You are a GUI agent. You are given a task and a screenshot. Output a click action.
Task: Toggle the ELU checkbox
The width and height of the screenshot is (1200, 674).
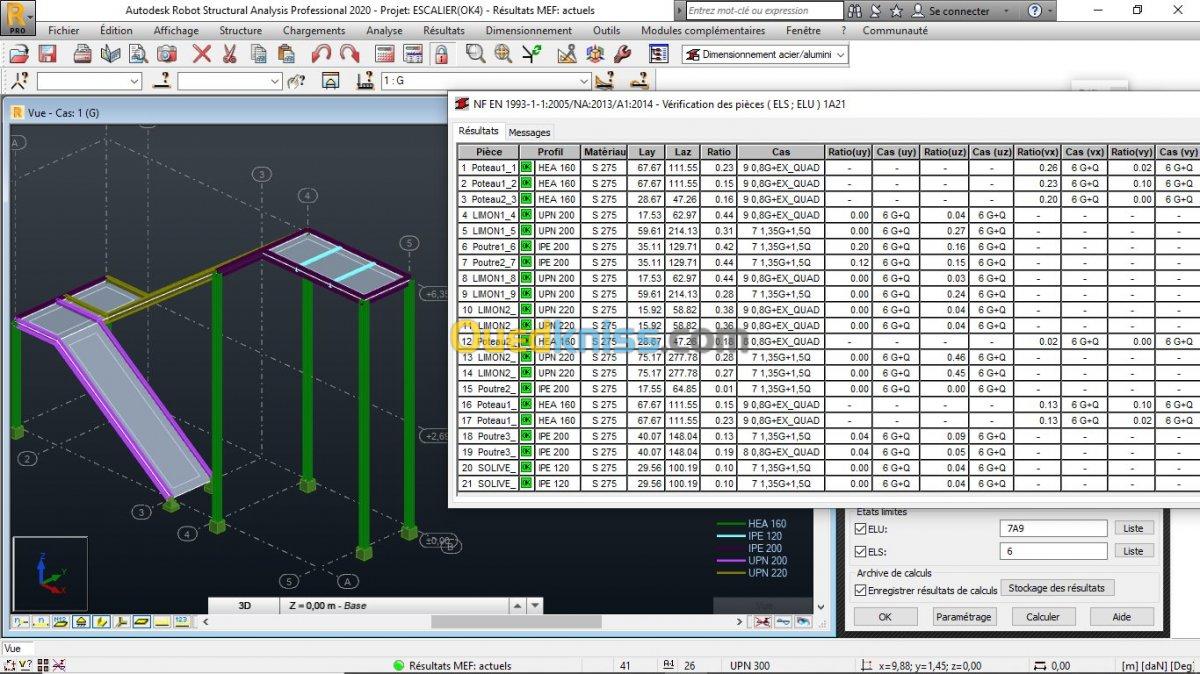coord(861,528)
